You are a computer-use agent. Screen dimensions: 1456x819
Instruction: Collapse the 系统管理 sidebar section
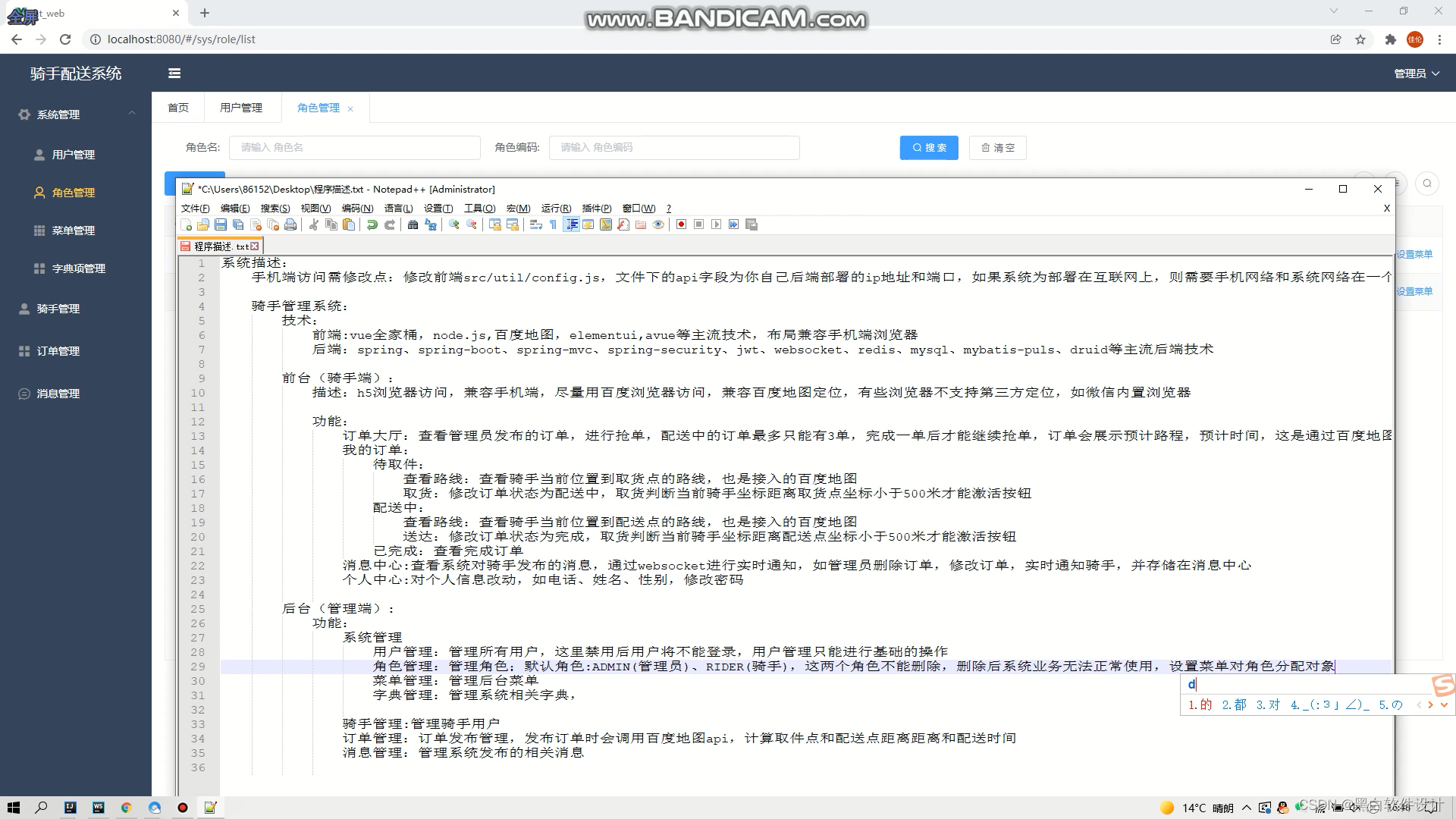tap(76, 115)
